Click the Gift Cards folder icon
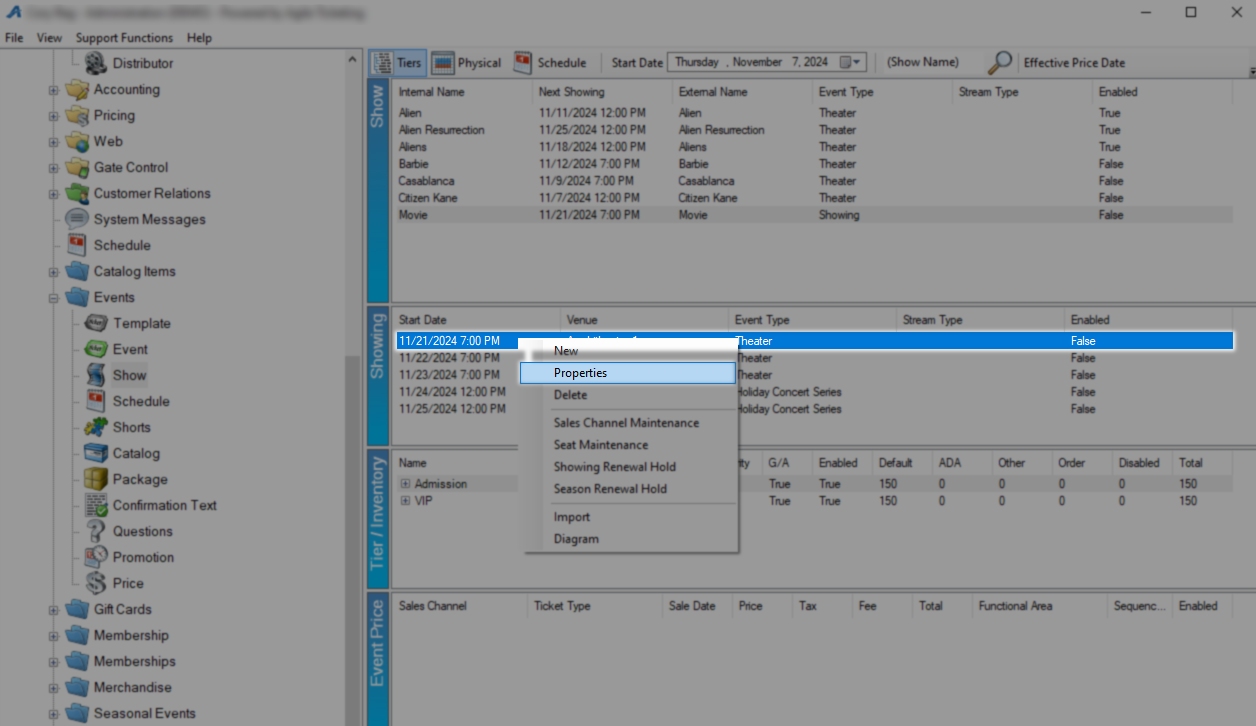 point(77,610)
